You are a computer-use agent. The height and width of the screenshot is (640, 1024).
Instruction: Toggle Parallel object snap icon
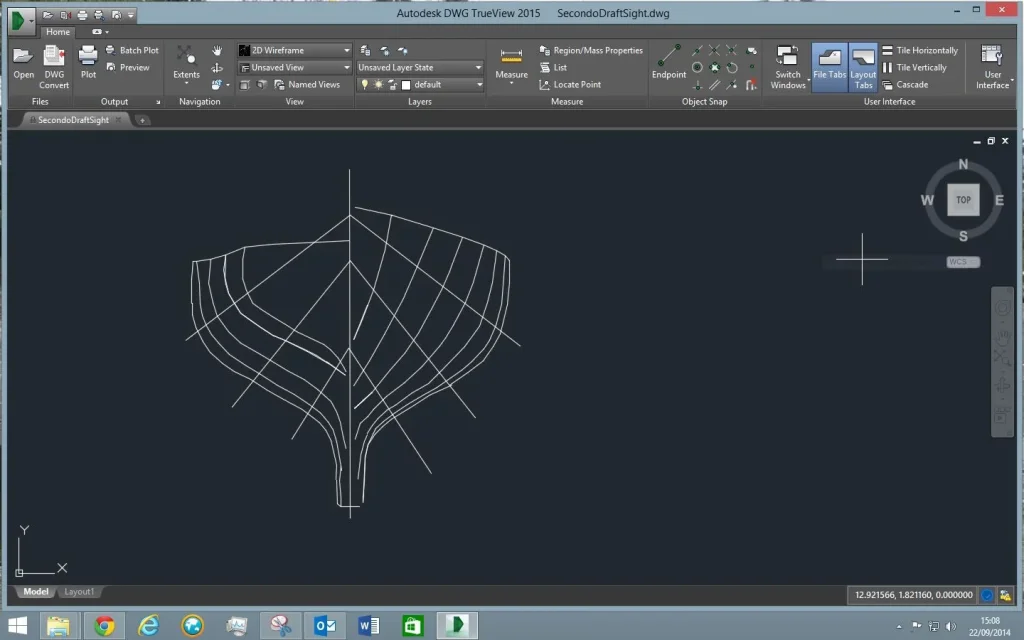point(714,85)
